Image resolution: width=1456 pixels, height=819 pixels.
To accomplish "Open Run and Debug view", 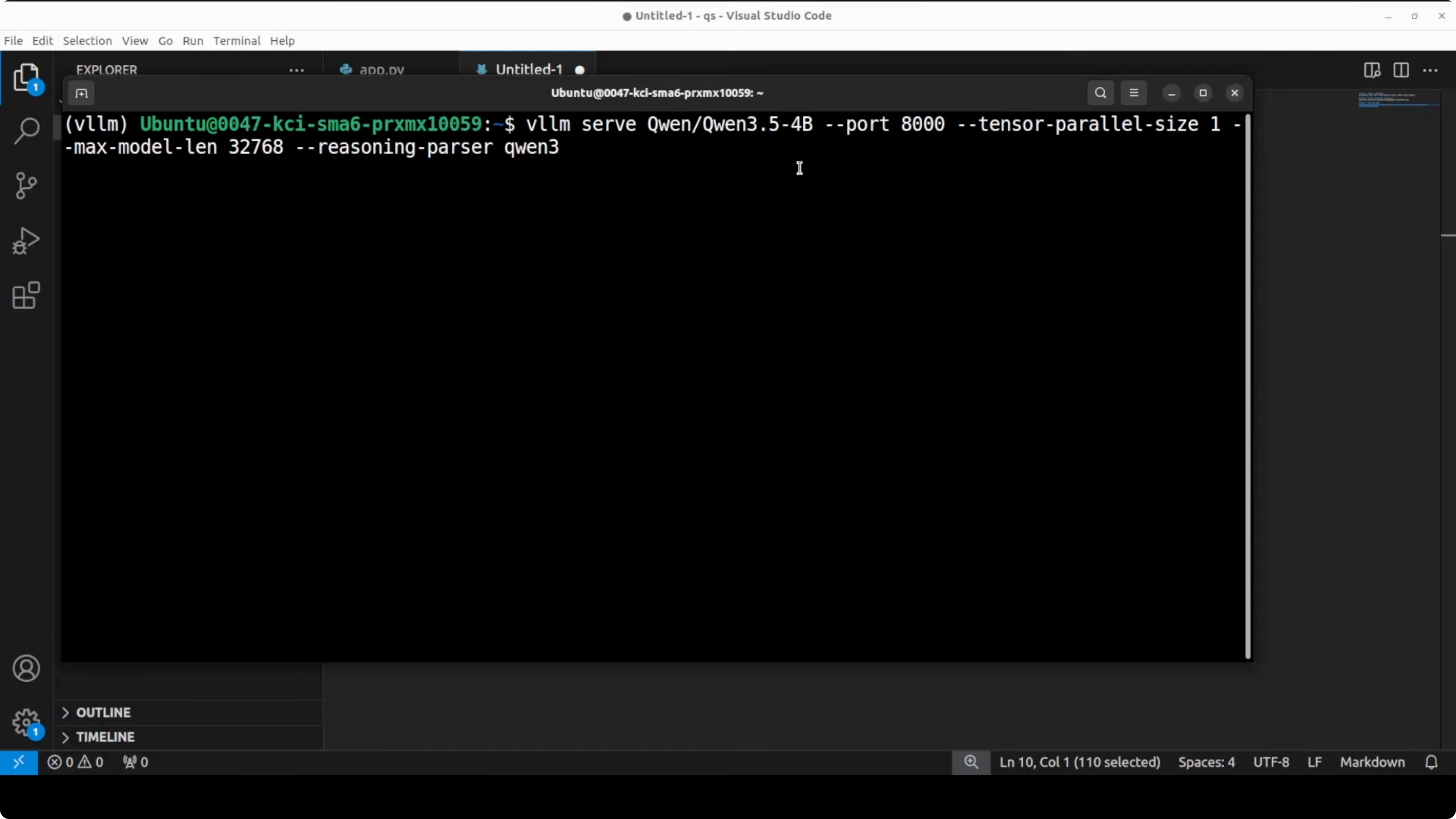I will 26,241.
